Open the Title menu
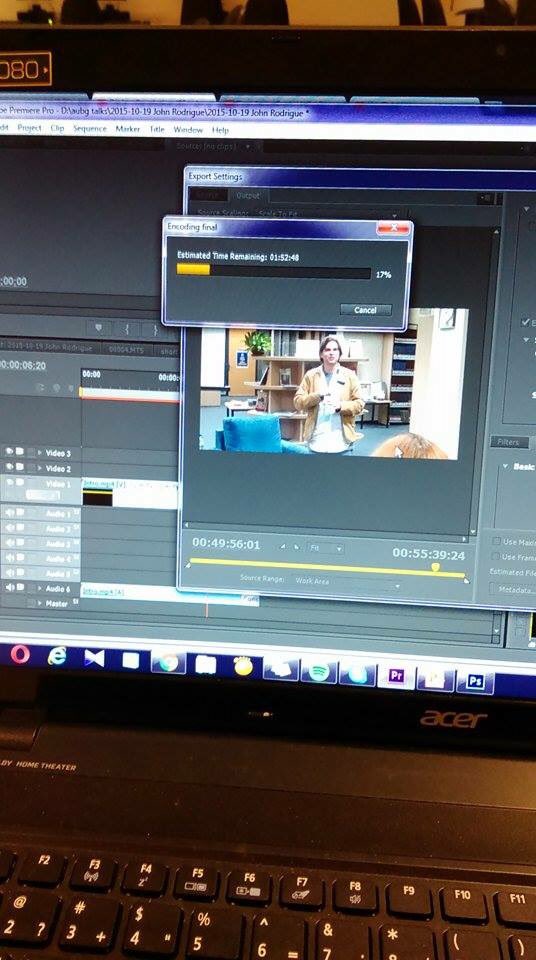The width and height of the screenshot is (536, 960). tap(157, 129)
